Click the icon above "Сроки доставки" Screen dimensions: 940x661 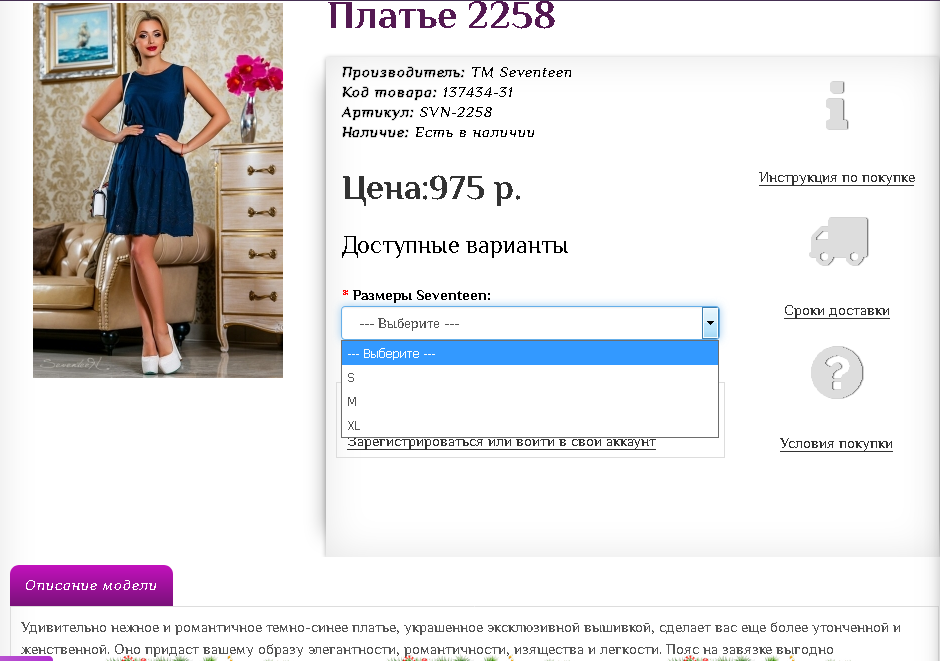pyautogui.click(x=840, y=240)
